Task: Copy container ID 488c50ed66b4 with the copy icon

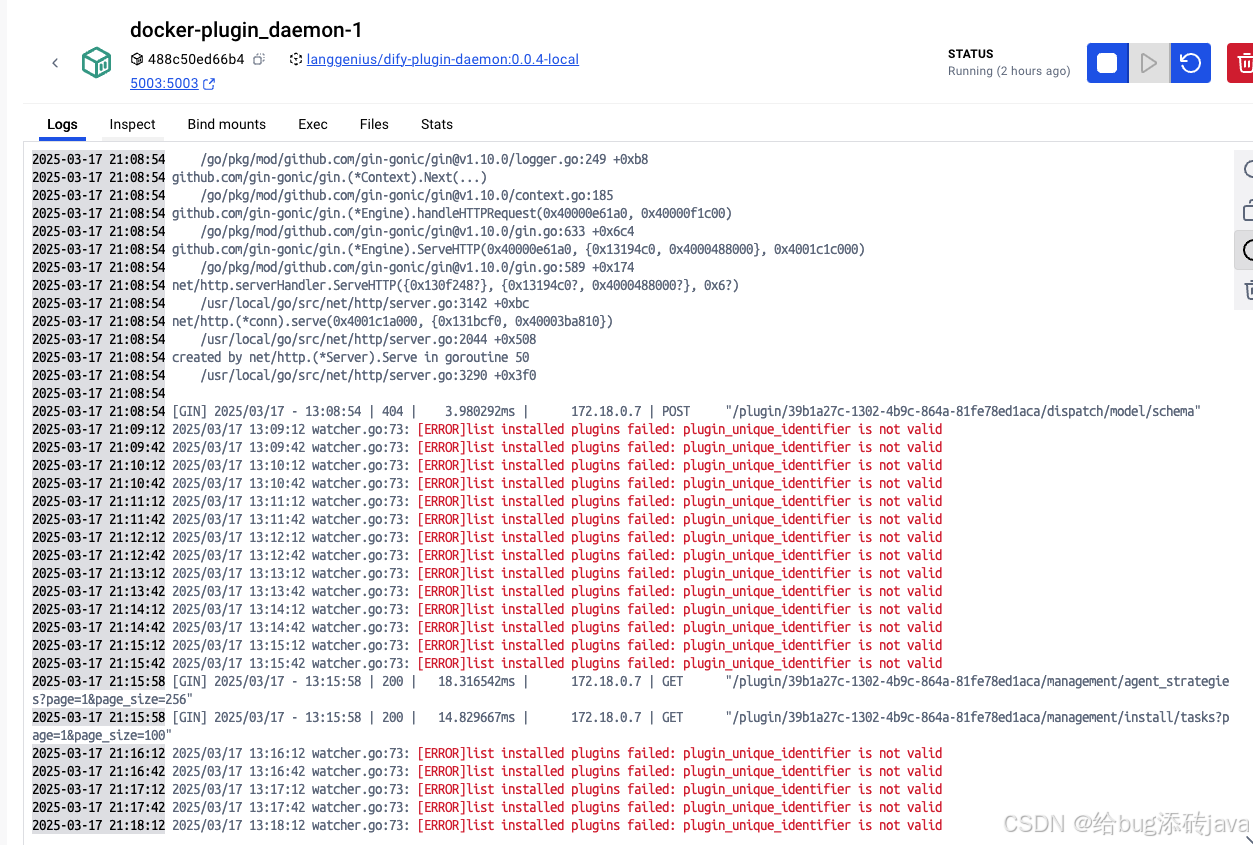Action: (x=259, y=60)
